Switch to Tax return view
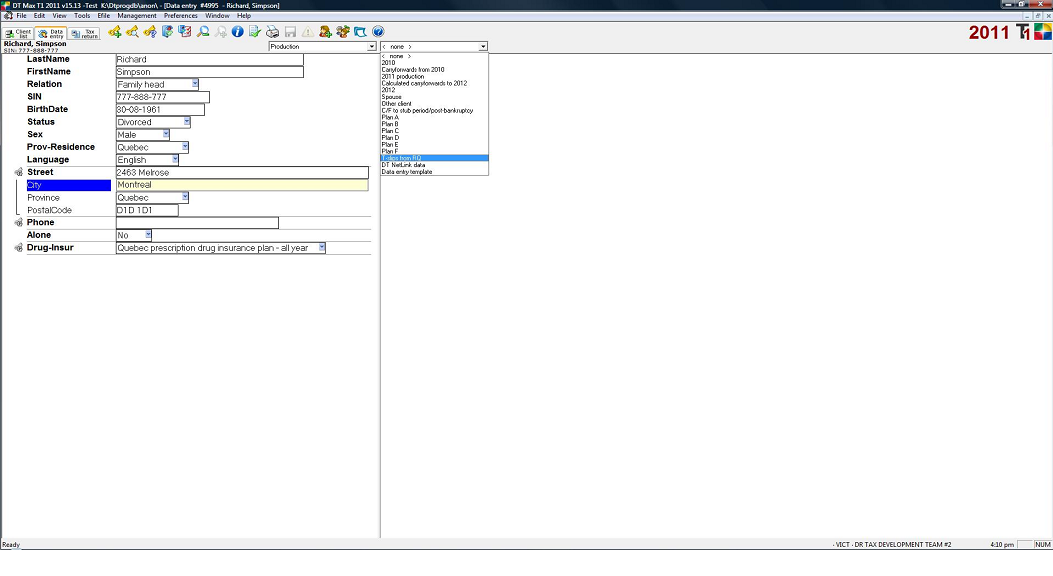The width and height of the screenshot is (1053, 576). [85, 33]
